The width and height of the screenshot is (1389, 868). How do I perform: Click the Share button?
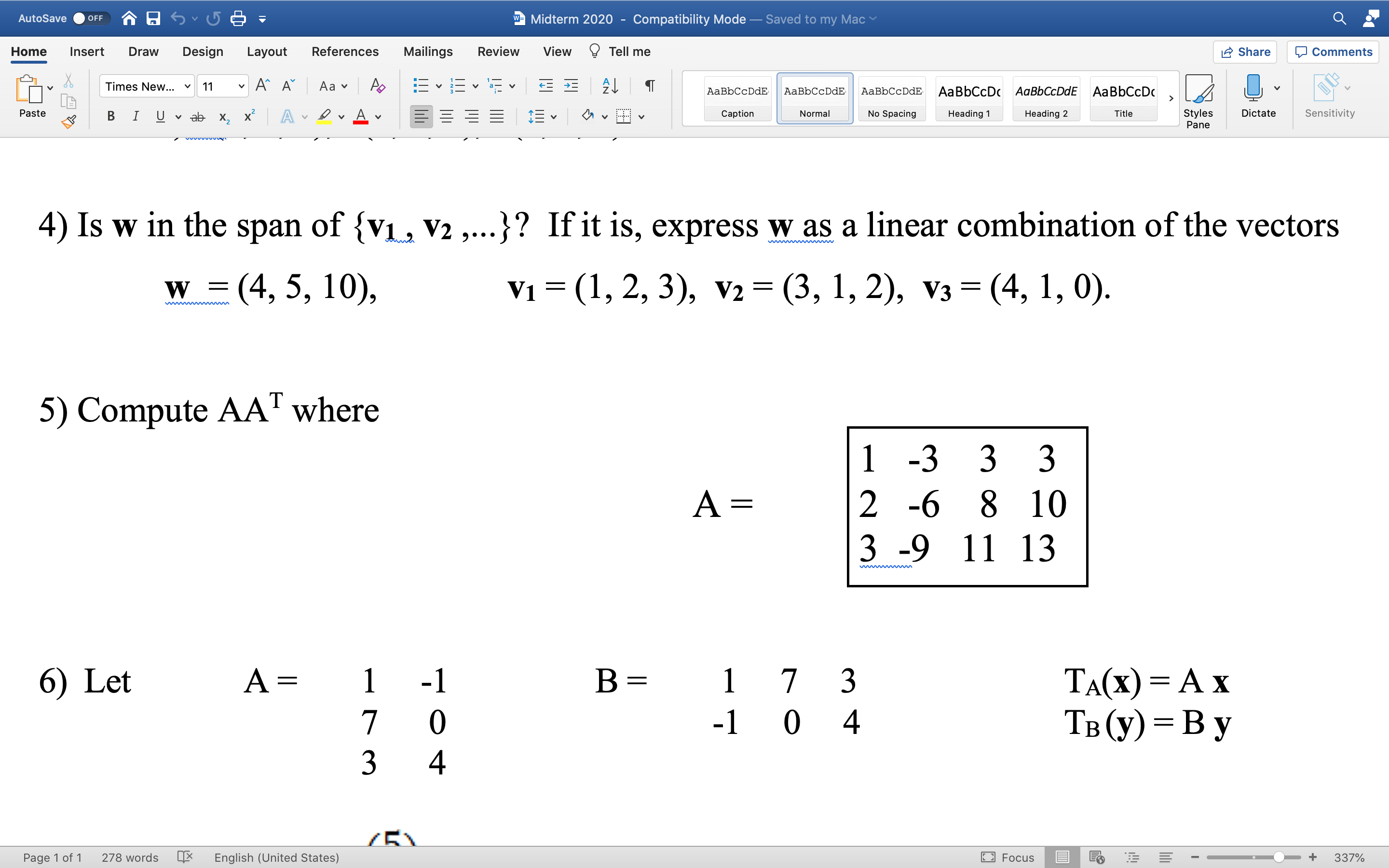[1245, 52]
